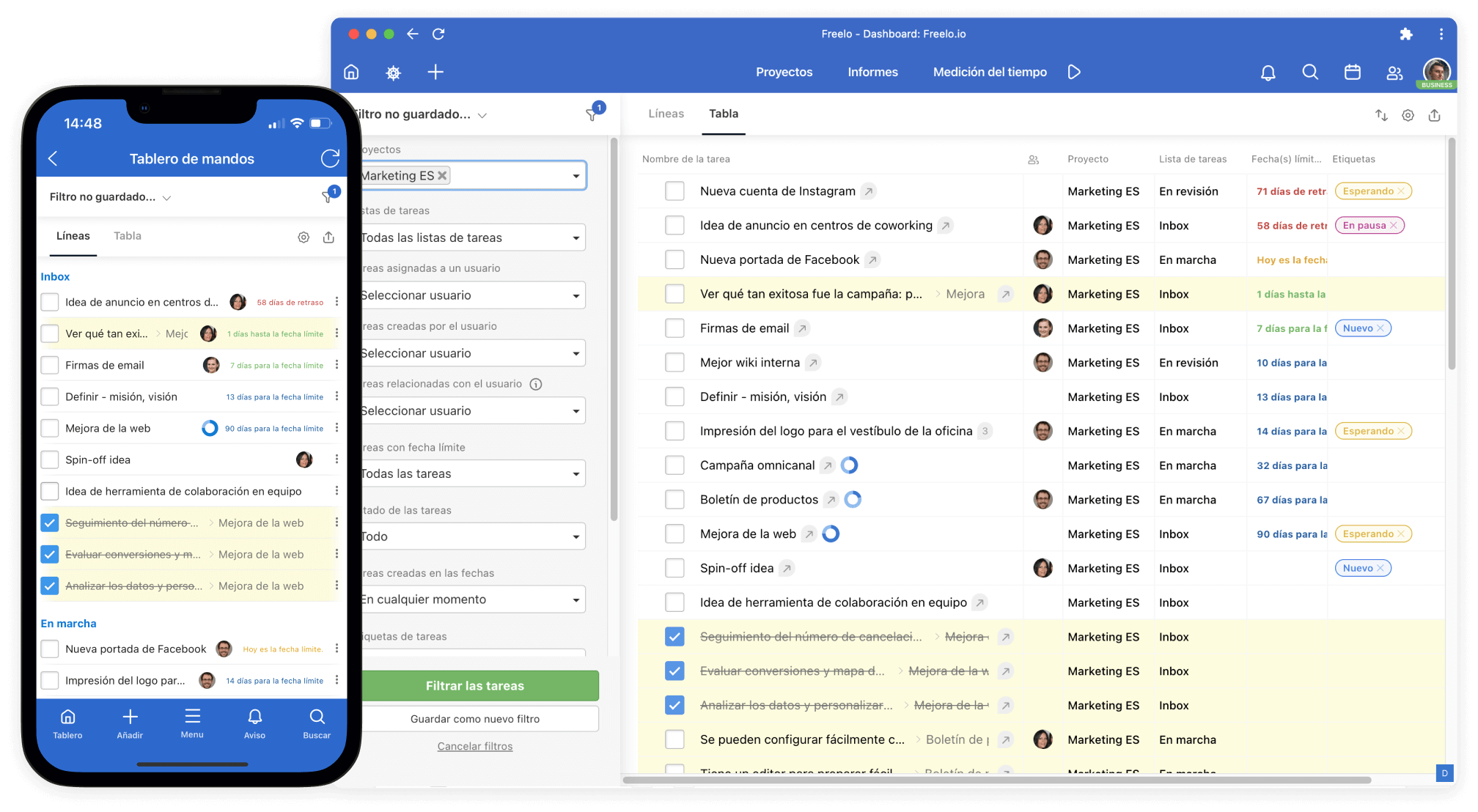Select the desktop Tabla tab
This screenshot has height=812, width=1478.
coord(724,114)
